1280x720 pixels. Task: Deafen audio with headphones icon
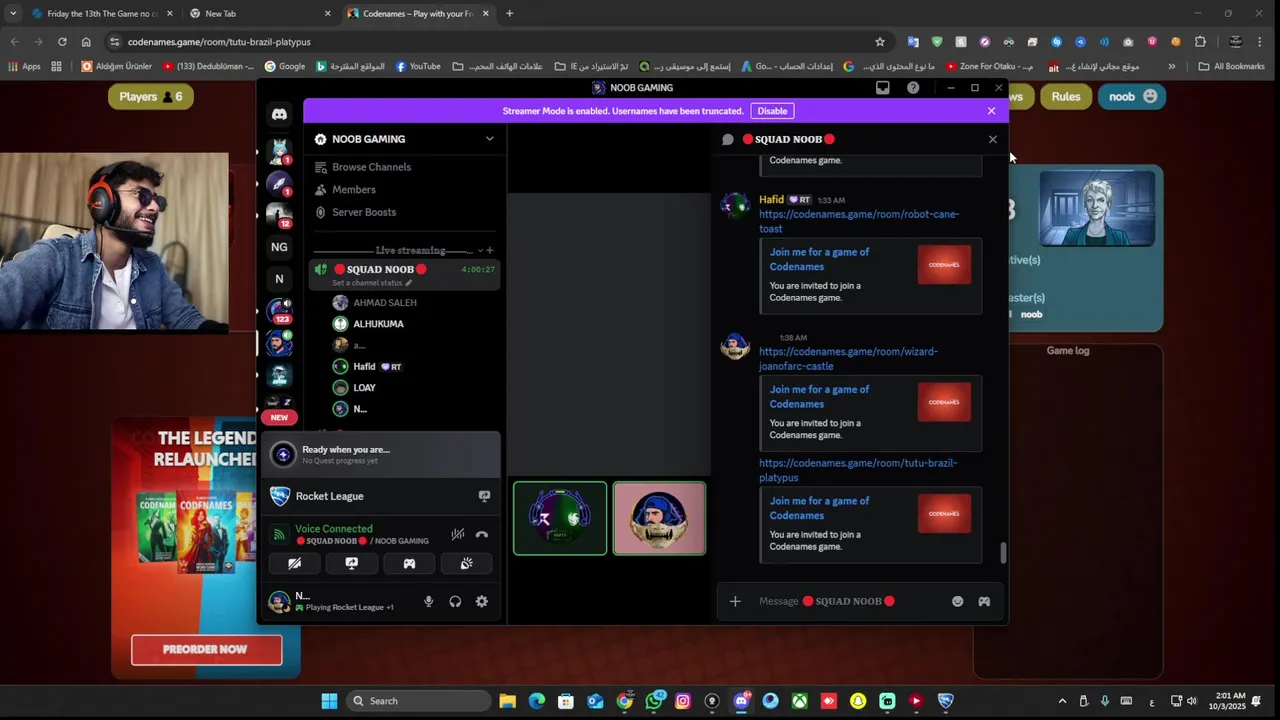click(455, 602)
